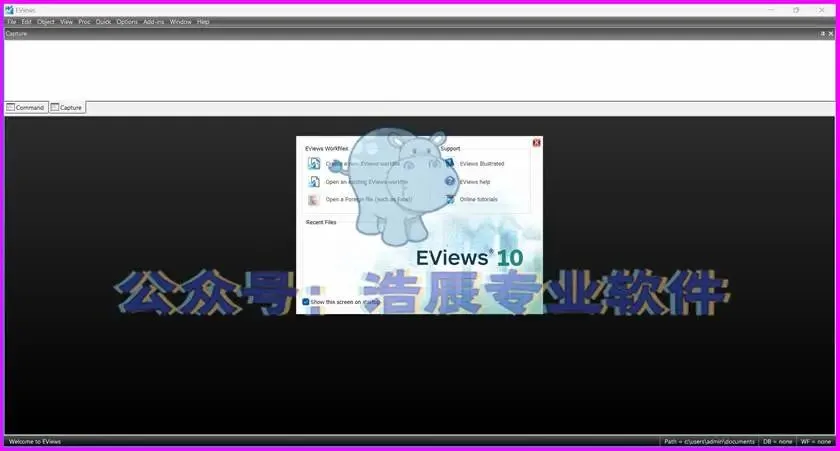Open the 'EViews Illustrated' support link
Screen dimensions: 840x451
pyautogui.click(x=482, y=164)
